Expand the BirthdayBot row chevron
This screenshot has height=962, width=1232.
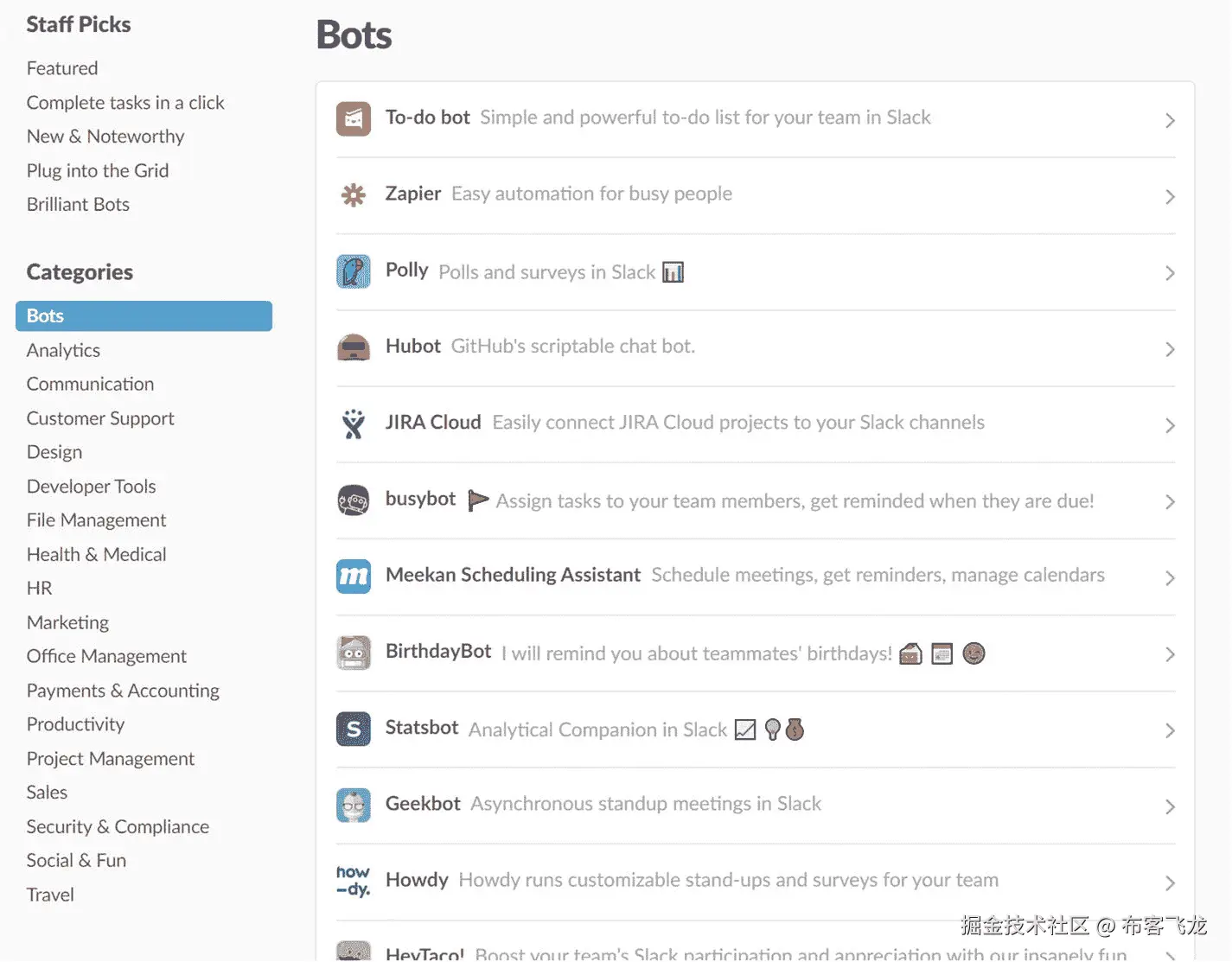[x=1169, y=654]
